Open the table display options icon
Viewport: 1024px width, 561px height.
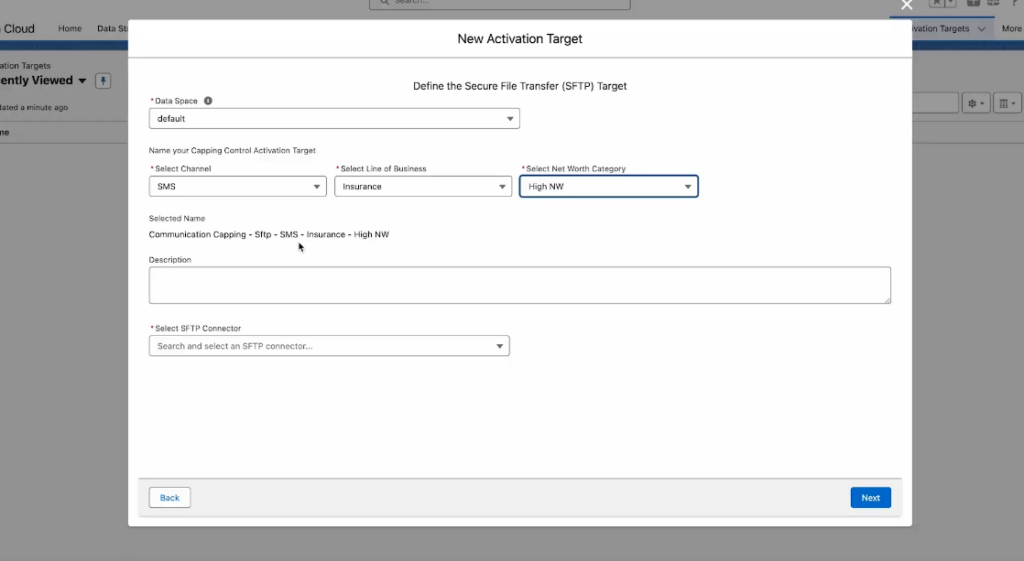pyautogui.click(x=1007, y=103)
